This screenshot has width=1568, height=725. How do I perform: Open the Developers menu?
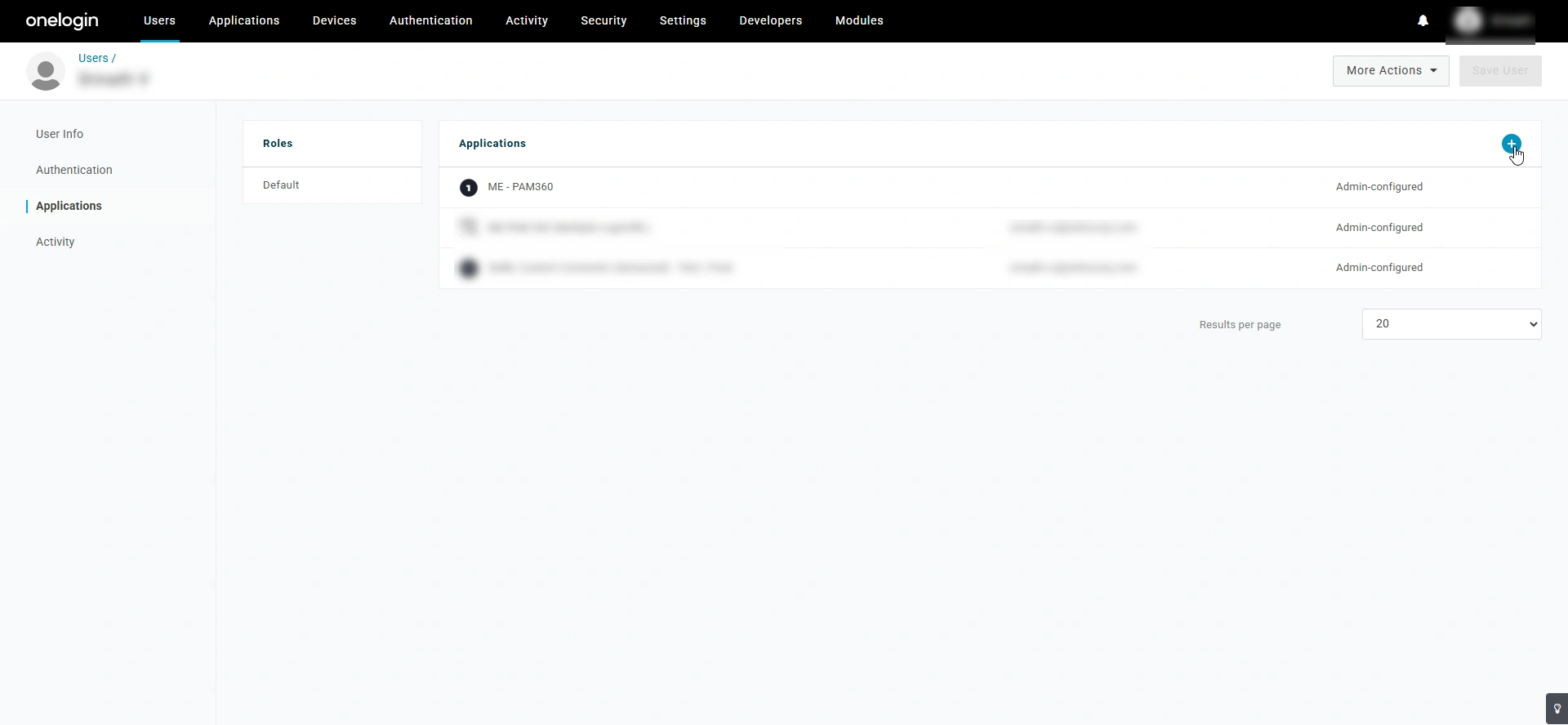pos(770,20)
